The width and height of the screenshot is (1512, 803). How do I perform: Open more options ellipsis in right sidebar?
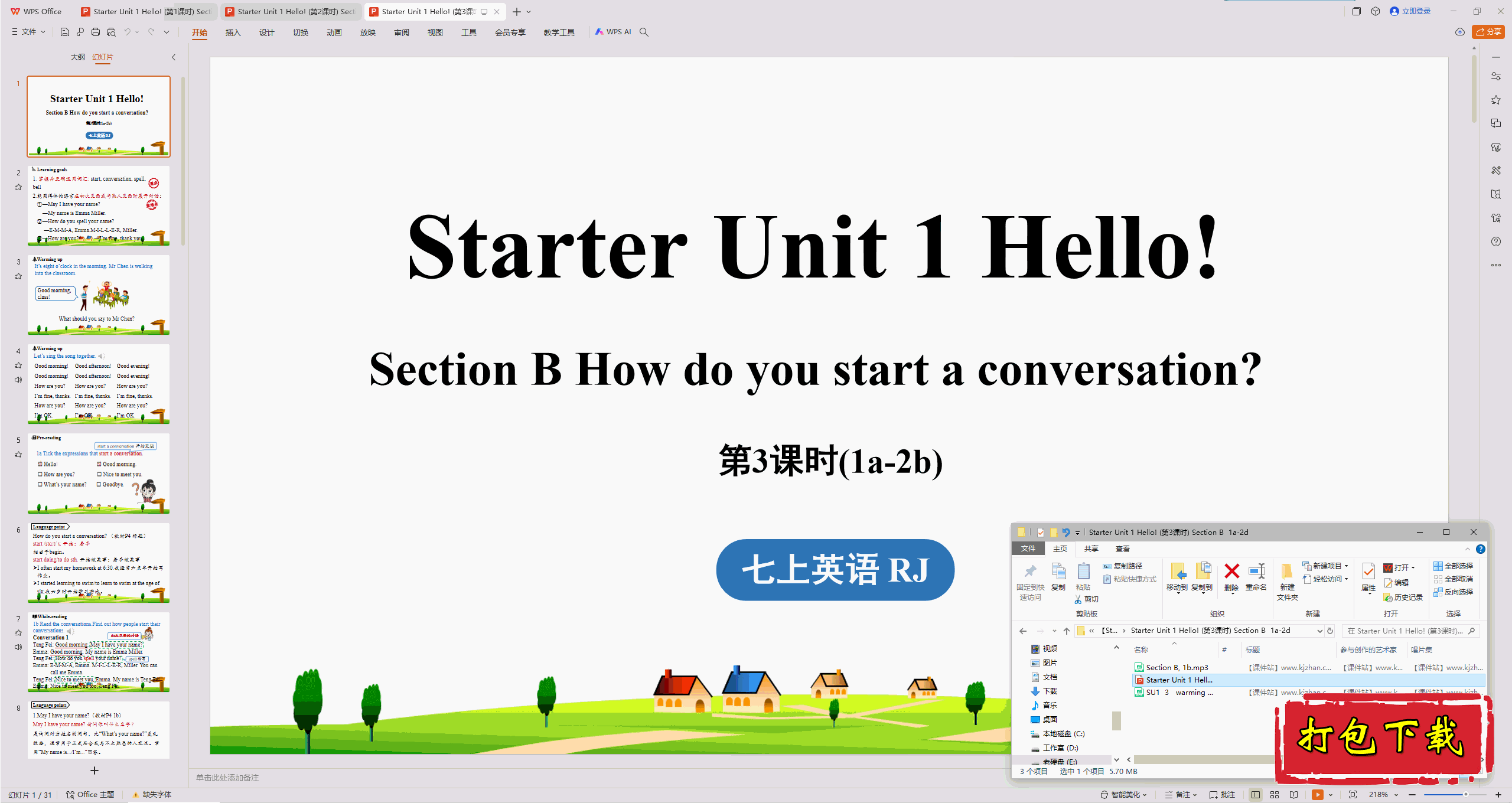pyautogui.click(x=1496, y=265)
